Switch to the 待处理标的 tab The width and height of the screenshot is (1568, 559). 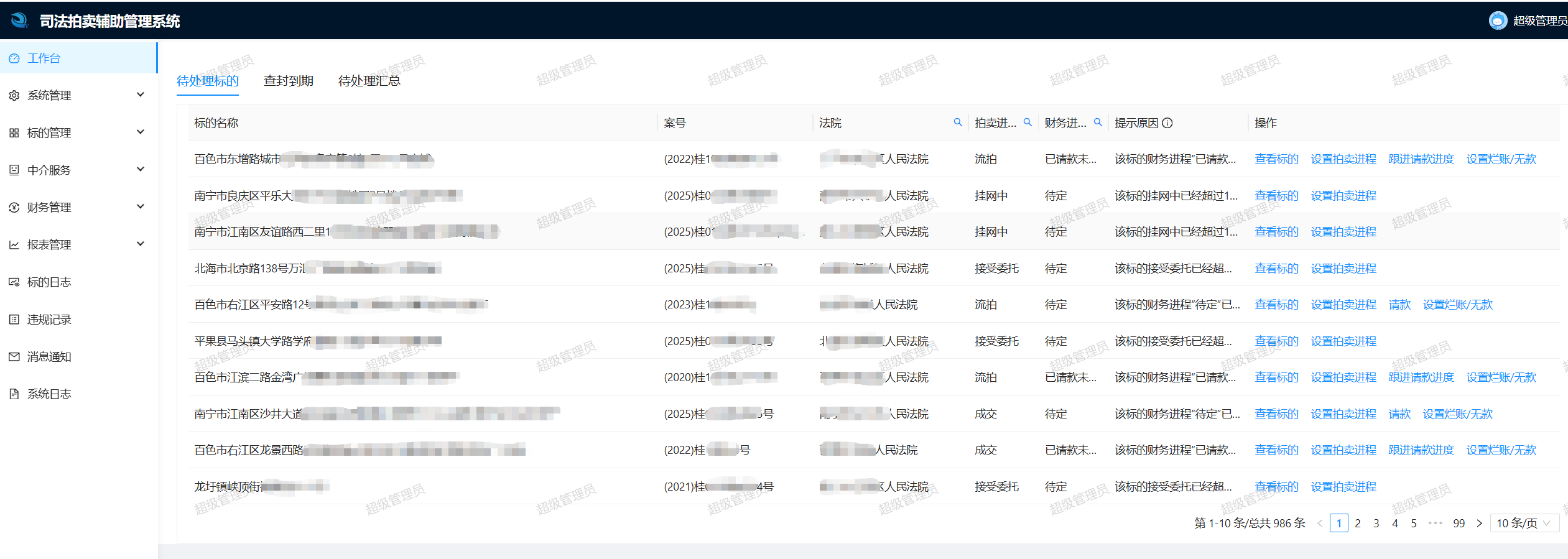208,81
